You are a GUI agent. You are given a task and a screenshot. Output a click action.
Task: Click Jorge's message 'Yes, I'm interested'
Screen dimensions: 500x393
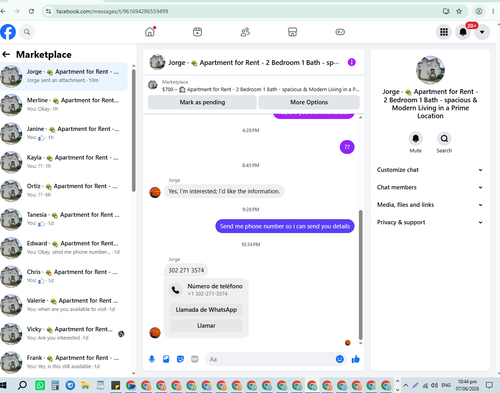(224, 191)
